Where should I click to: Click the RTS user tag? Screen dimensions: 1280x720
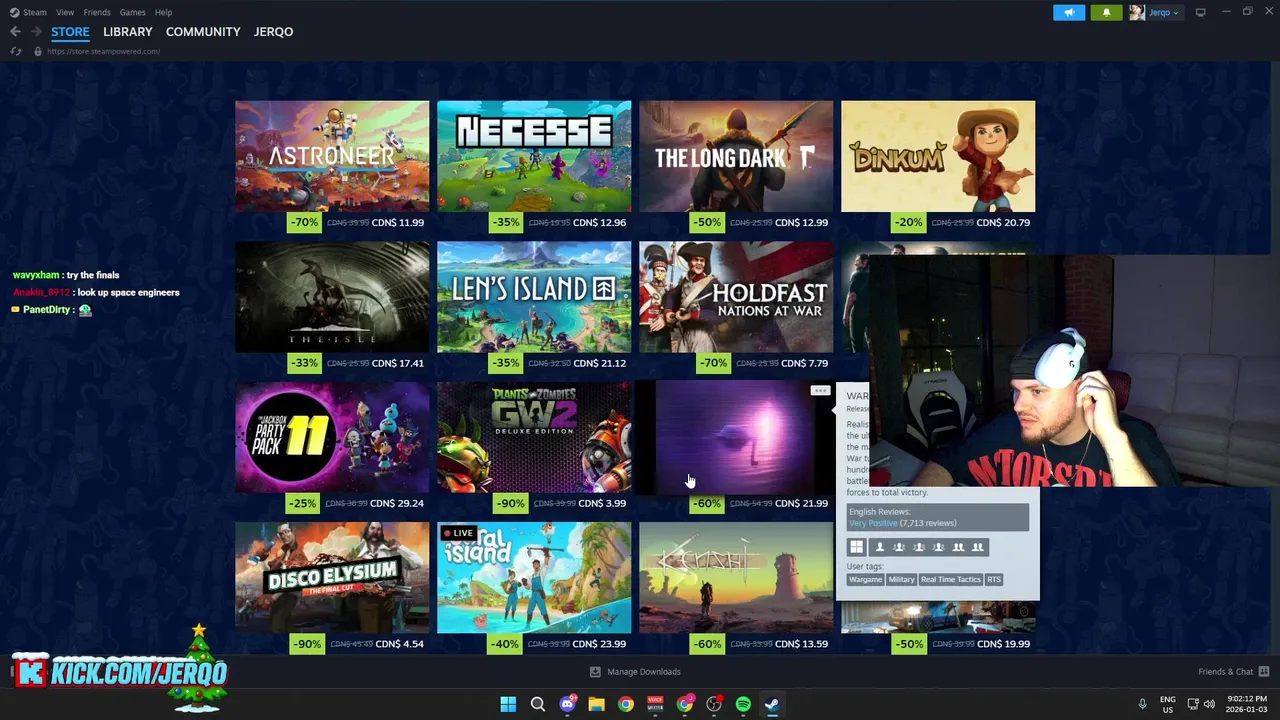tap(994, 580)
